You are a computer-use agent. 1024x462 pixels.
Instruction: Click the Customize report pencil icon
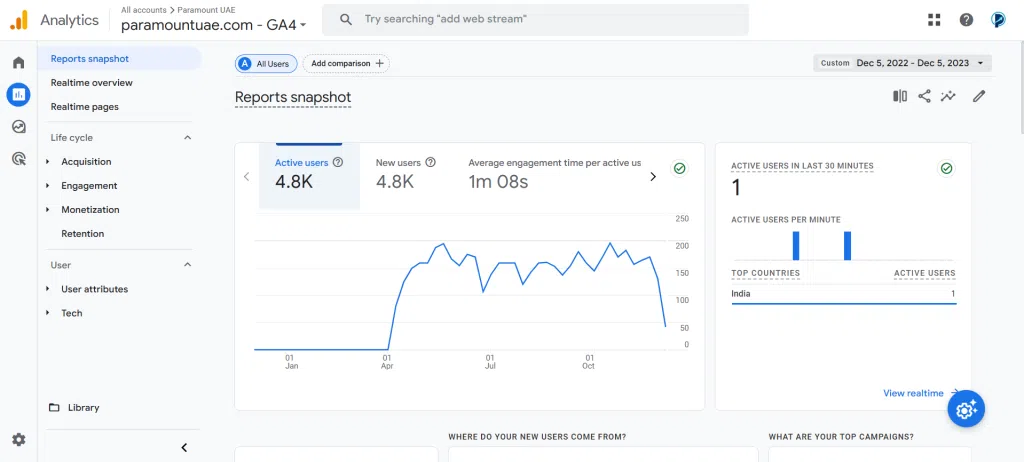pyautogui.click(x=979, y=96)
